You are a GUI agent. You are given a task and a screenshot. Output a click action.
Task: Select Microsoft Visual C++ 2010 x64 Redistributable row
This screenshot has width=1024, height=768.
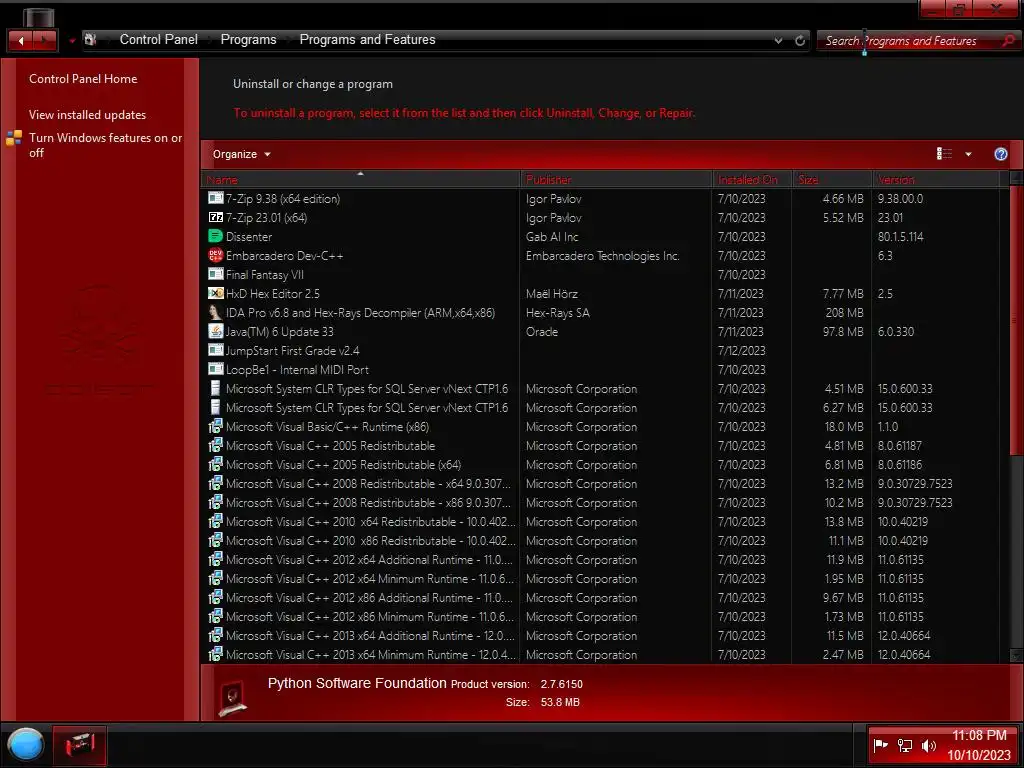tap(605, 521)
